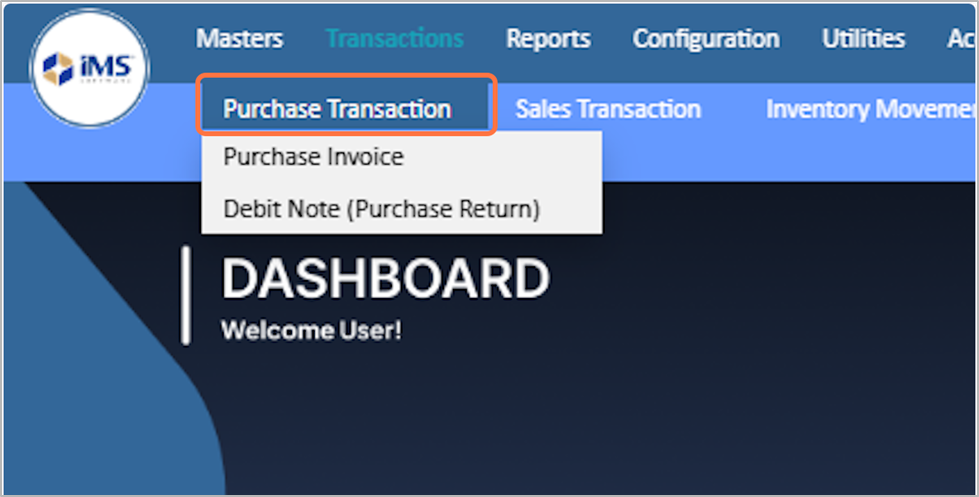Open the Masters menu
The image size is (979, 497).
[x=239, y=39]
